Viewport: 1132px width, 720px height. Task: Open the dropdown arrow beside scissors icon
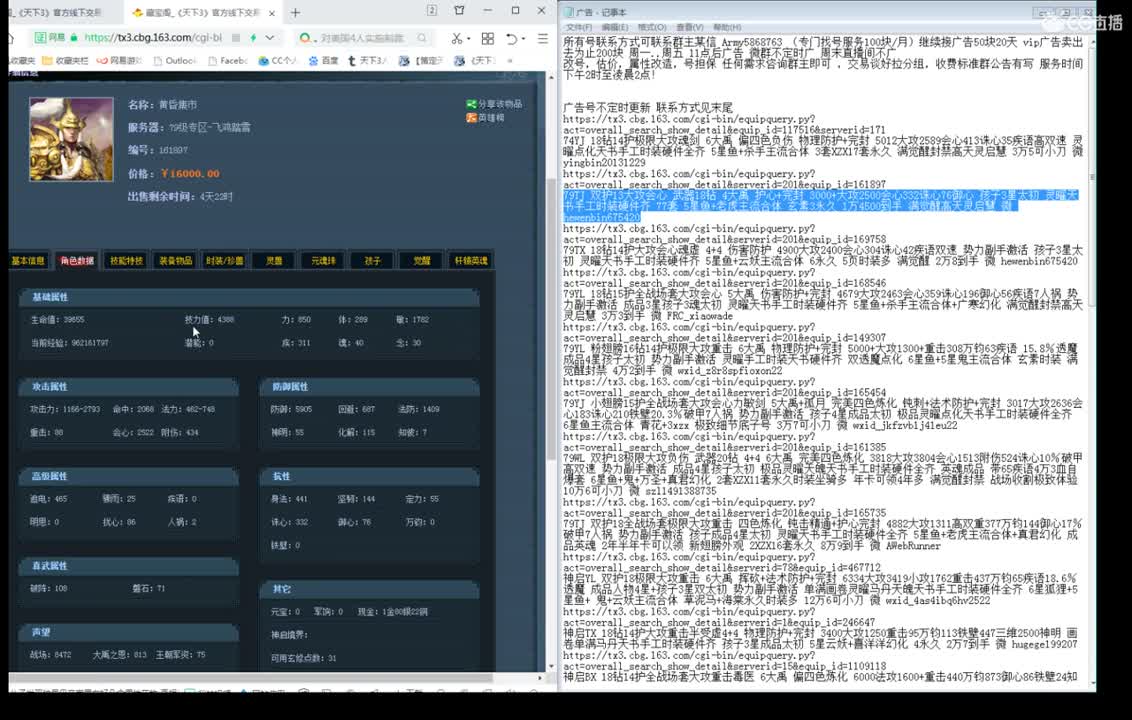(x=469, y=39)
